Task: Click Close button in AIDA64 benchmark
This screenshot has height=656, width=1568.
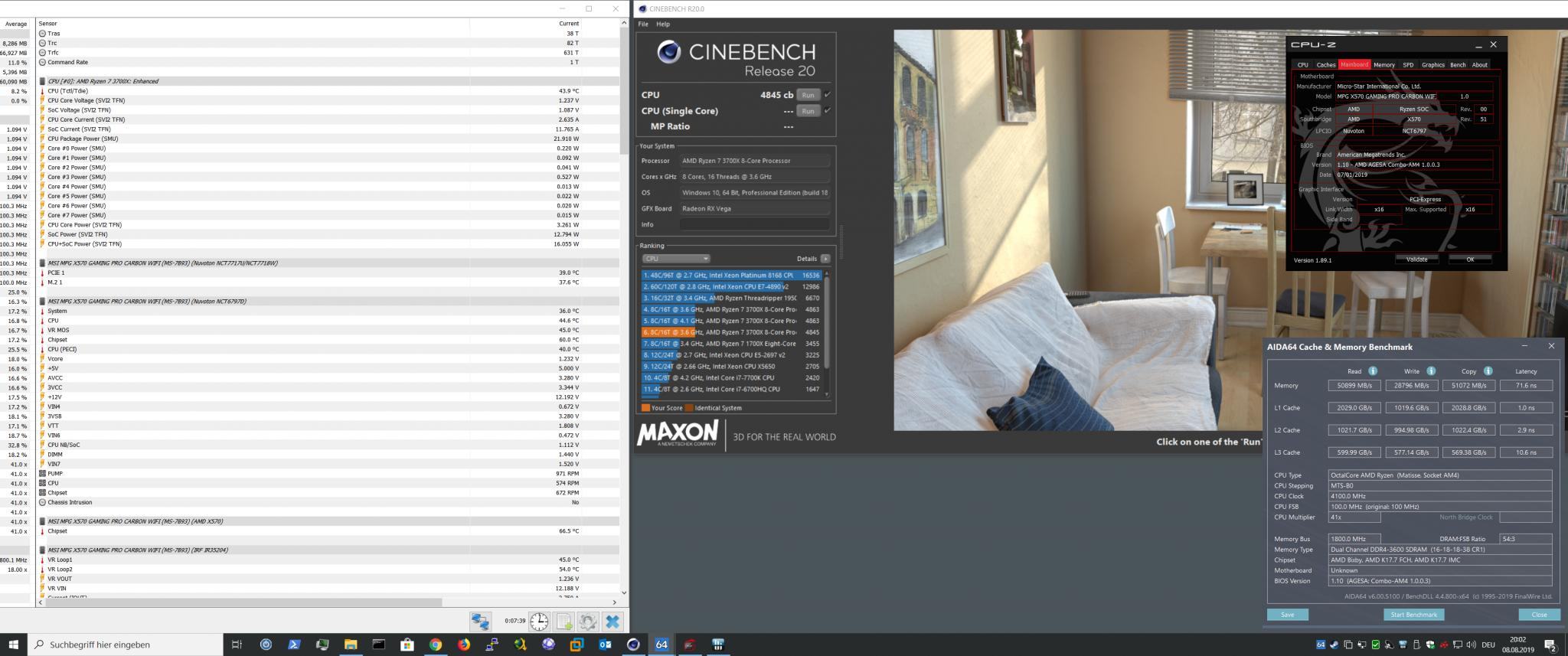Action: tap(1539, 615)
